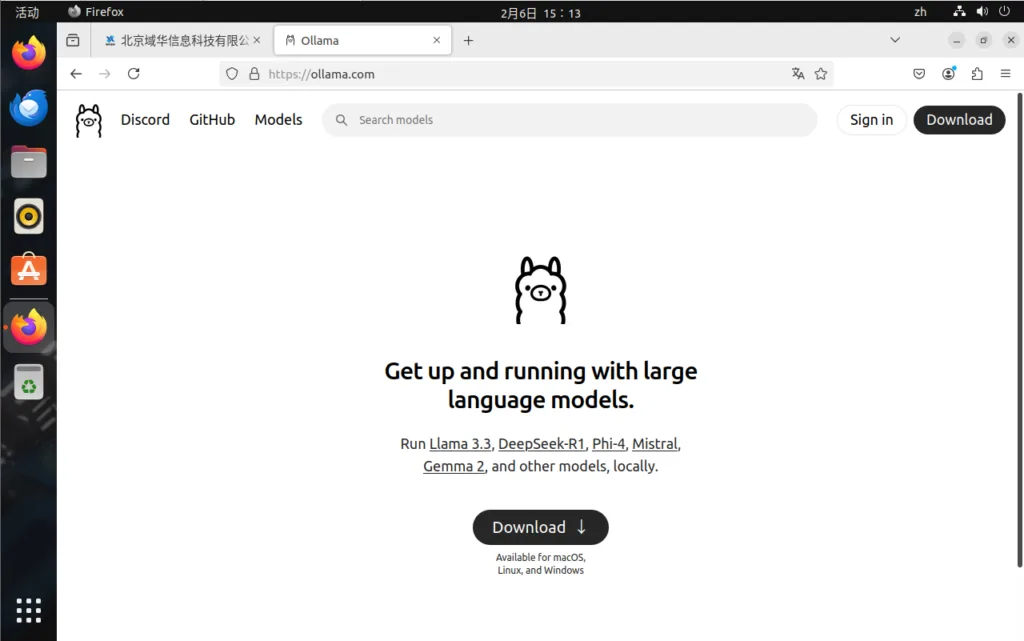Viewport: 1024px width, 641px height.
Task: Open the clock showing 2月6日 15:13
Action: pos(541,12)
